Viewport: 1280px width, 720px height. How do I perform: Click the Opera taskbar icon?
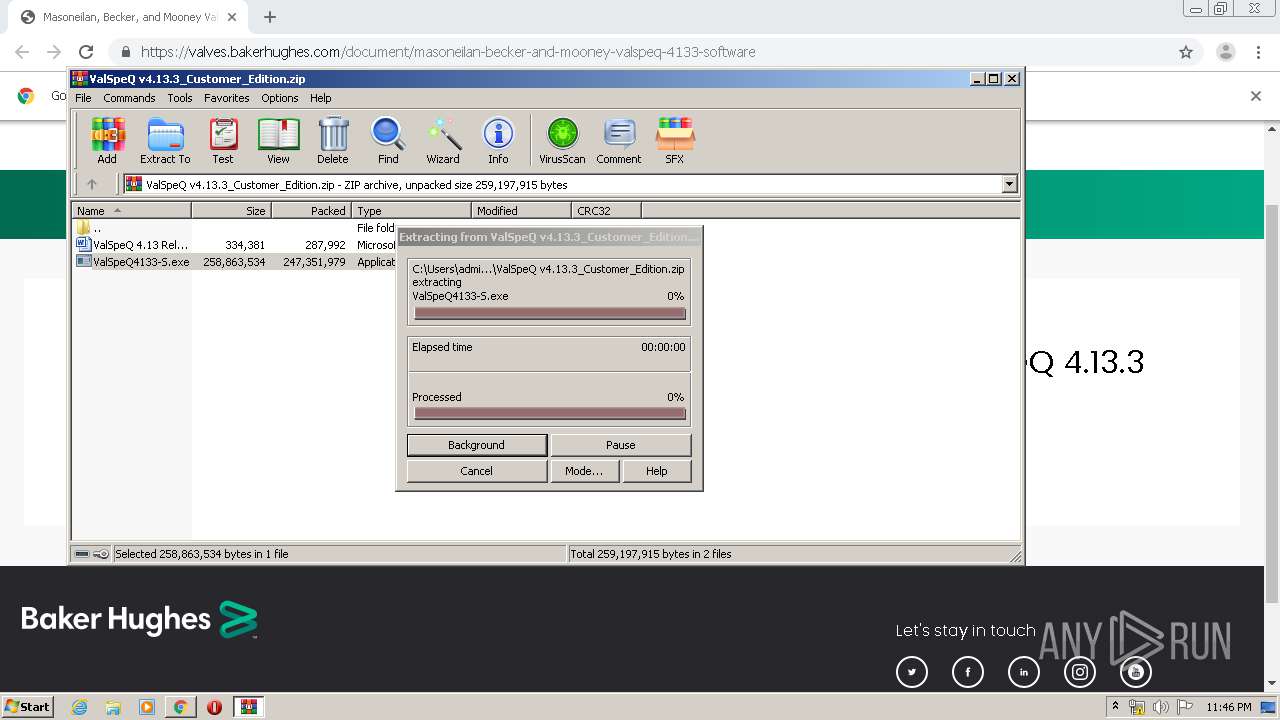tap(214, 707)
